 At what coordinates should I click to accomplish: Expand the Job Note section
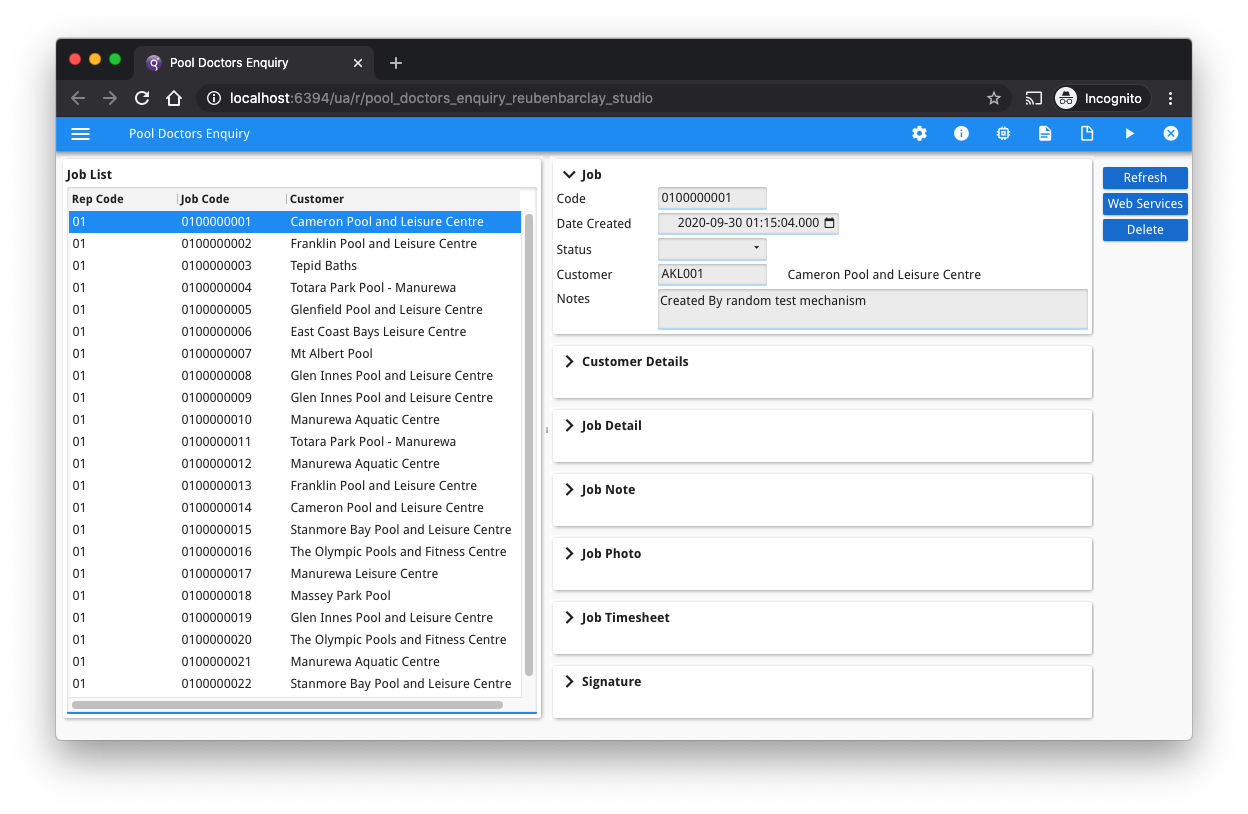click(570, 489)
